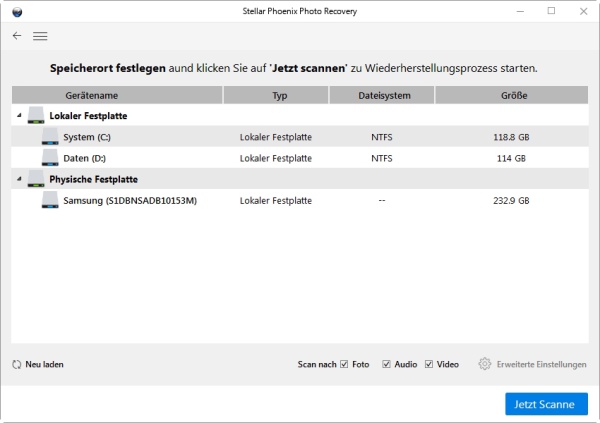Click the Scan nach label
Image resolution: width=600 pixels, height=423 pixels.
pyautogui.click(x=317, y=364)
